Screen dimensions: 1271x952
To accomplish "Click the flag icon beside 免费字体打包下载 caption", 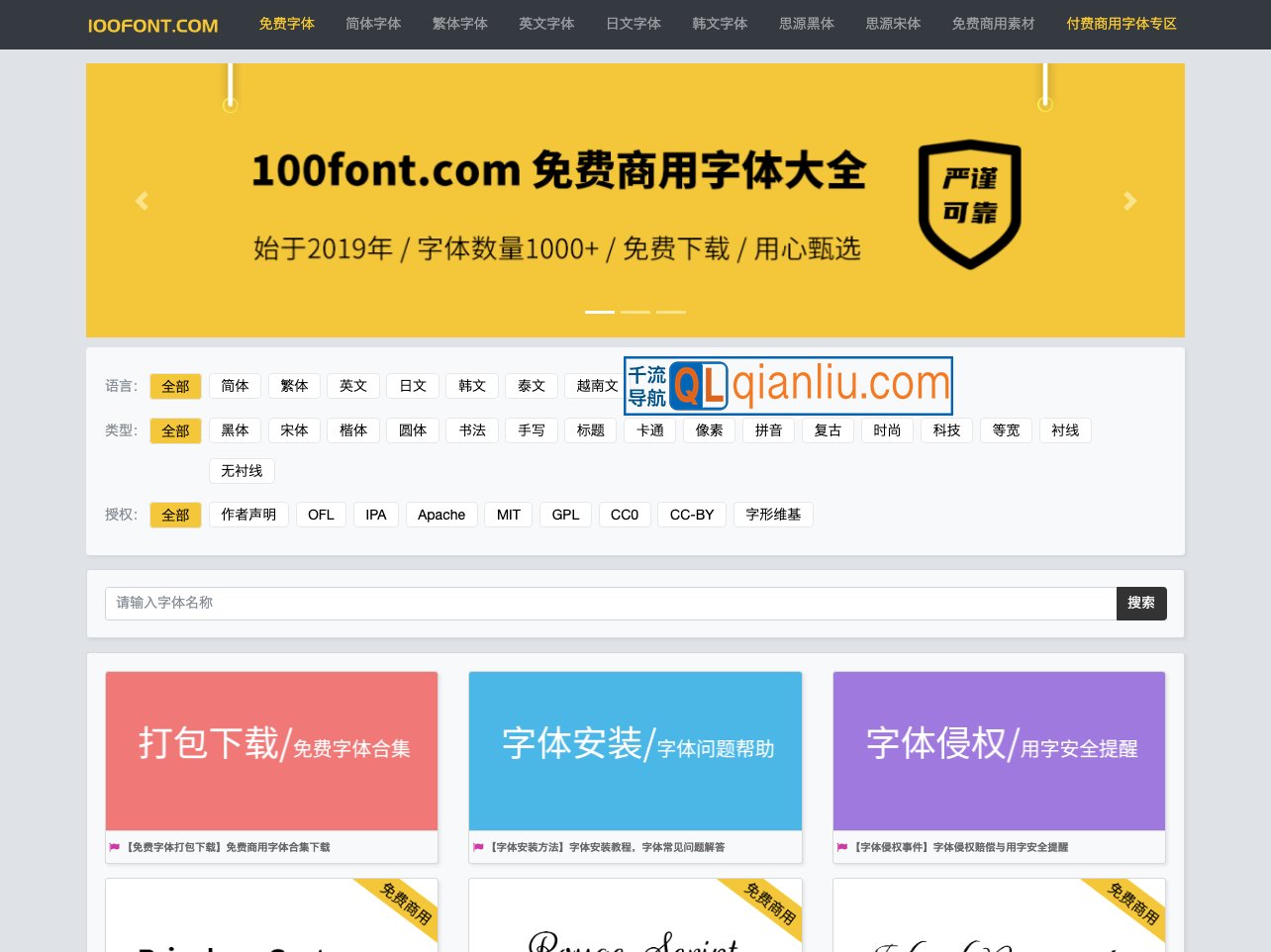I will click(115, 847).
